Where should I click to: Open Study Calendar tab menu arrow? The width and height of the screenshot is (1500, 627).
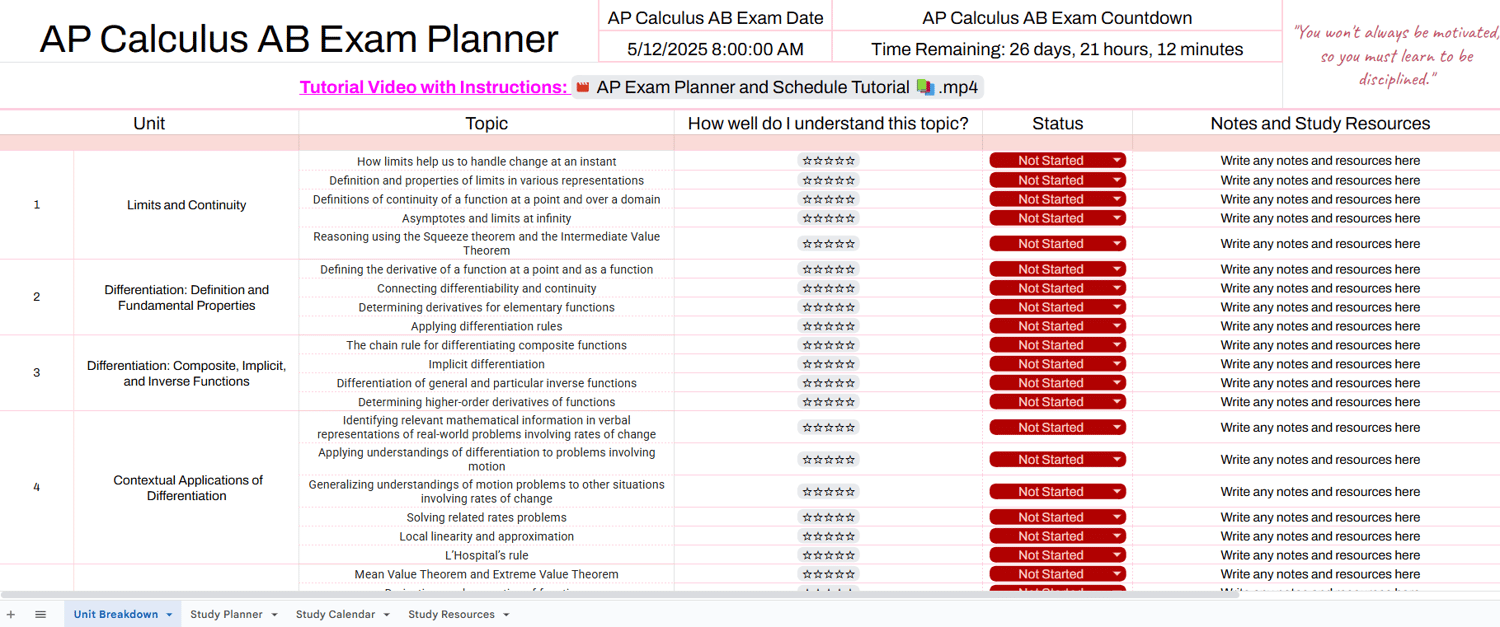click(386, 615)
